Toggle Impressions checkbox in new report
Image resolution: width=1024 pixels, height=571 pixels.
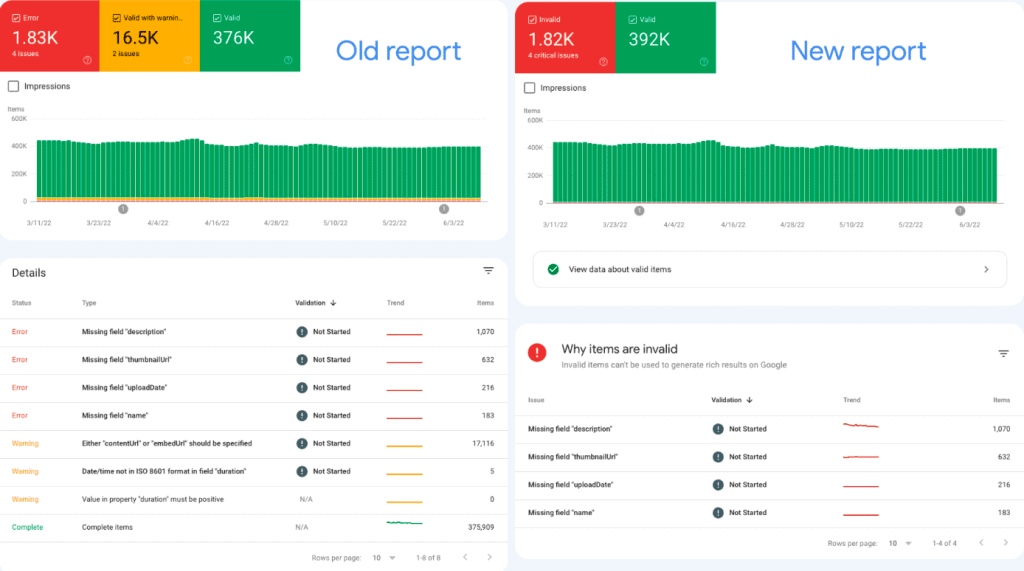click(x=530, y=88)
